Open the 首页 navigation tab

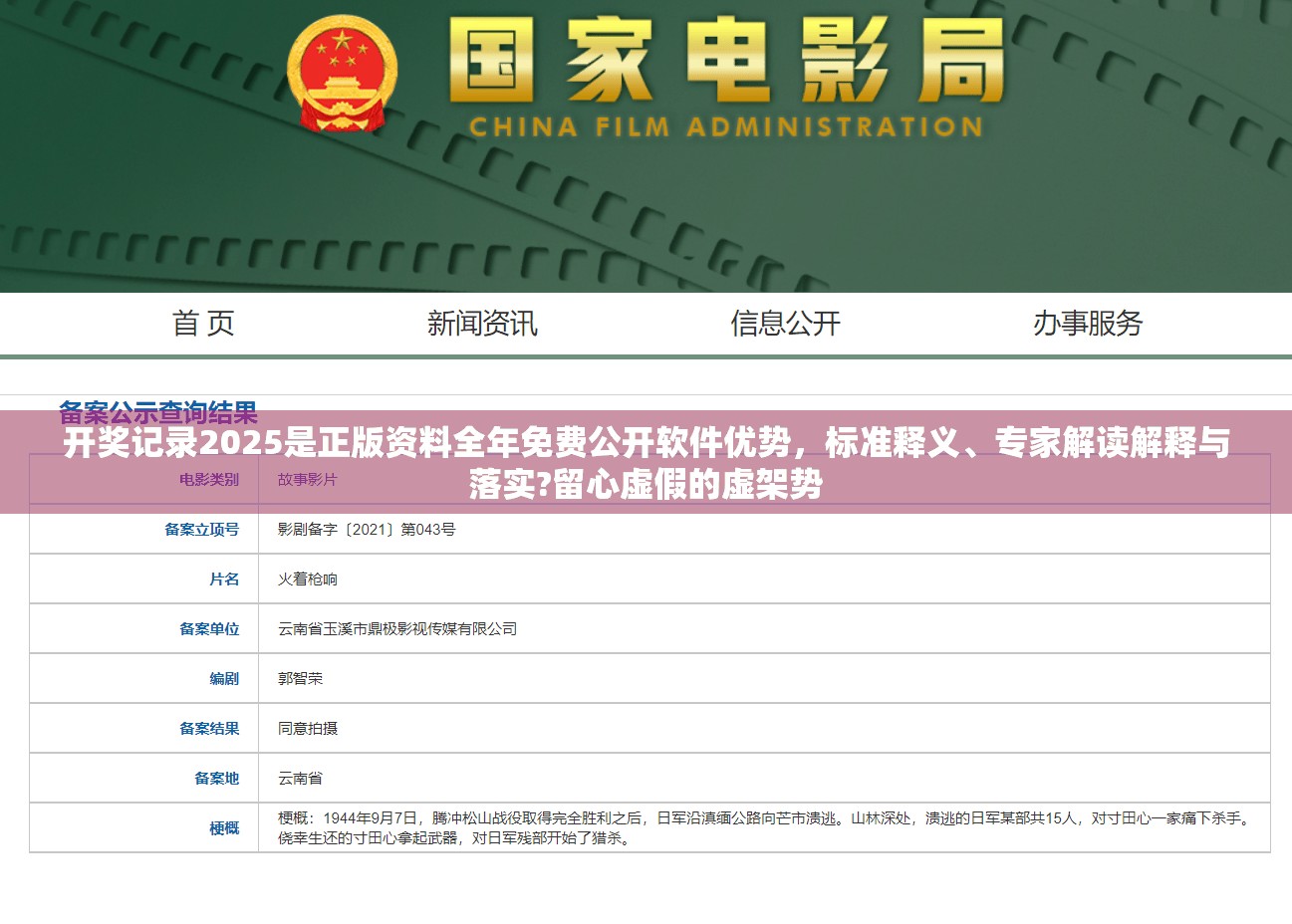[x=203, y=324]
